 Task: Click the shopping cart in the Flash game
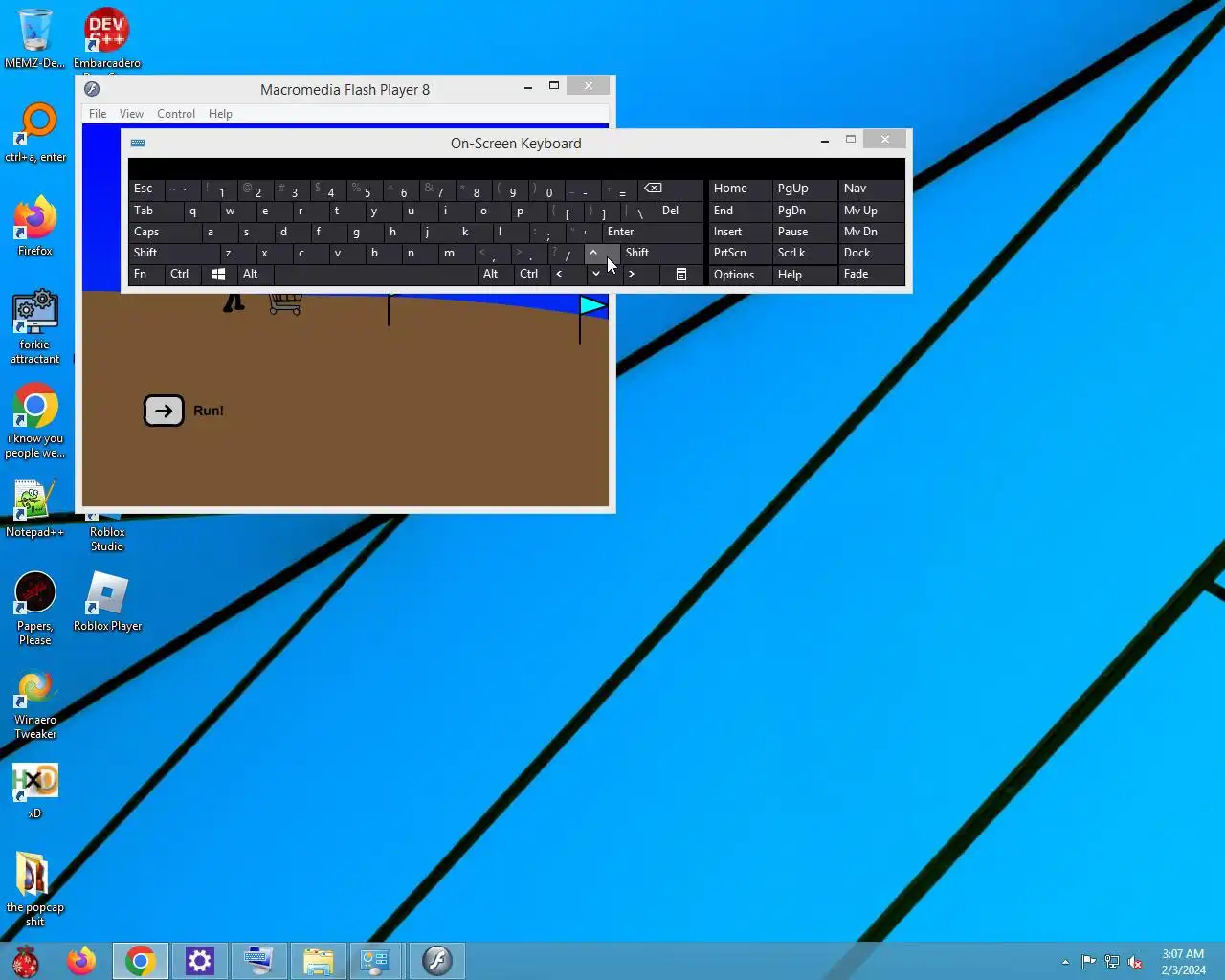286,304
